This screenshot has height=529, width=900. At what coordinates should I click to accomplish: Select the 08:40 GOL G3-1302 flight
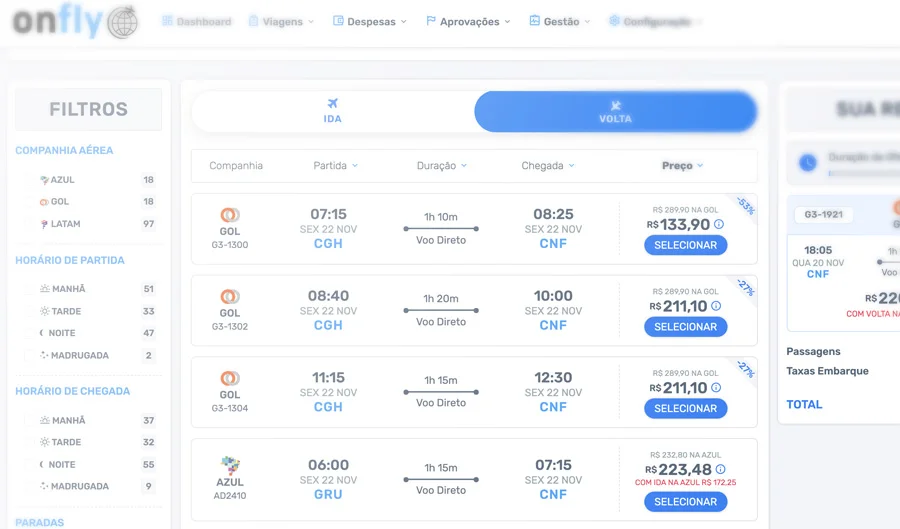coord(685,326)
